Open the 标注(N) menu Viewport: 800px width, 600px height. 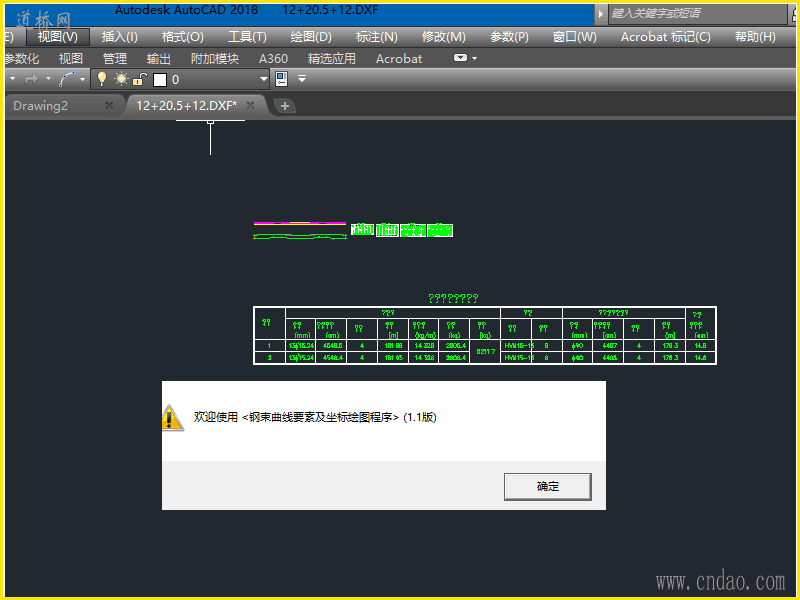pyautogui.click(x=377, y=37)
